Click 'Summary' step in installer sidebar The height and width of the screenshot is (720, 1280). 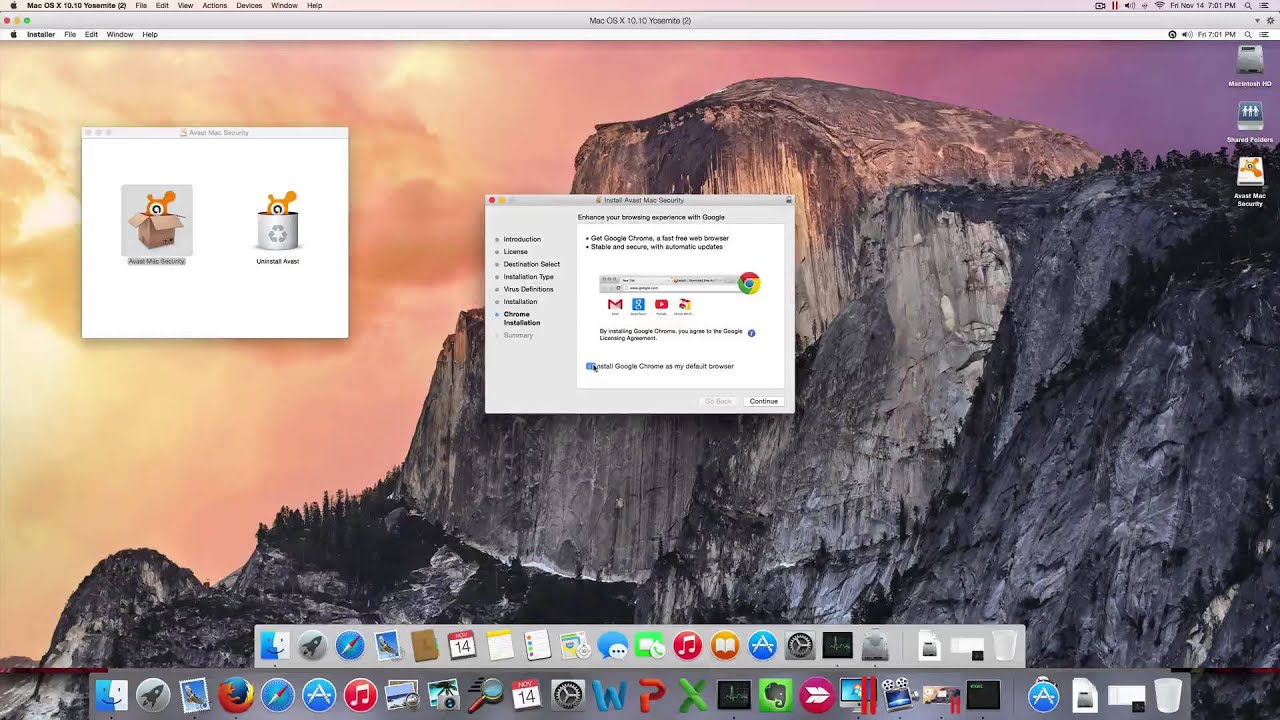pos(518,335)
